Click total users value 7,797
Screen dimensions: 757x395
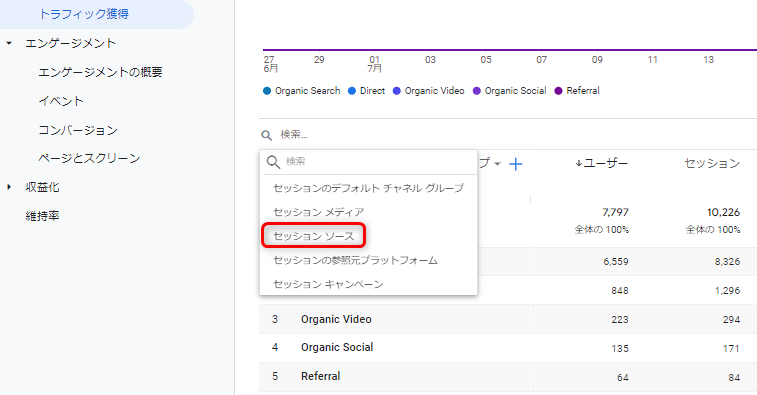click(x=615, y=212)
